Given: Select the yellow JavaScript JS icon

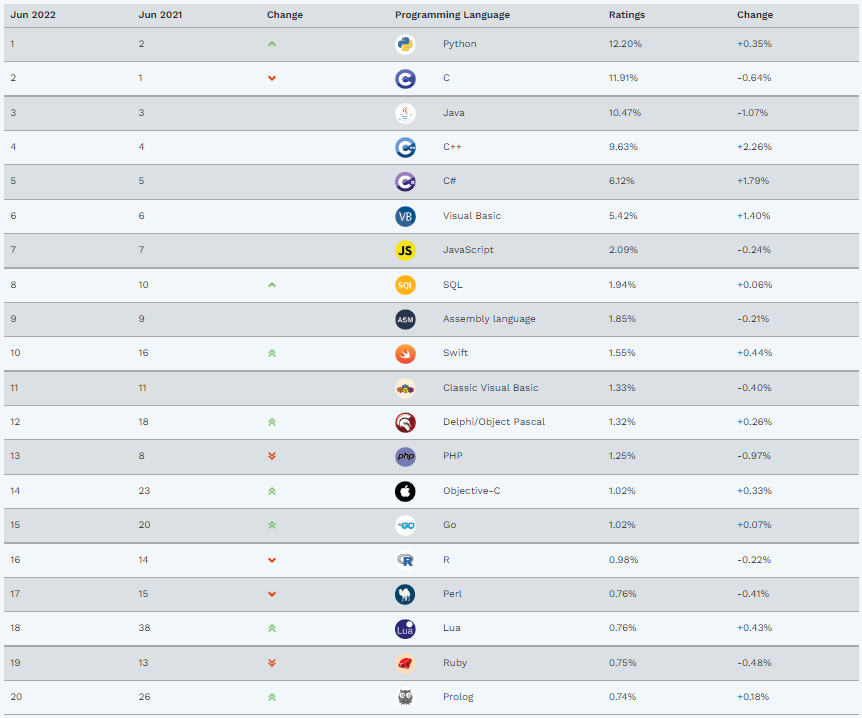Looking at the screenshot, I should point(405,250).
